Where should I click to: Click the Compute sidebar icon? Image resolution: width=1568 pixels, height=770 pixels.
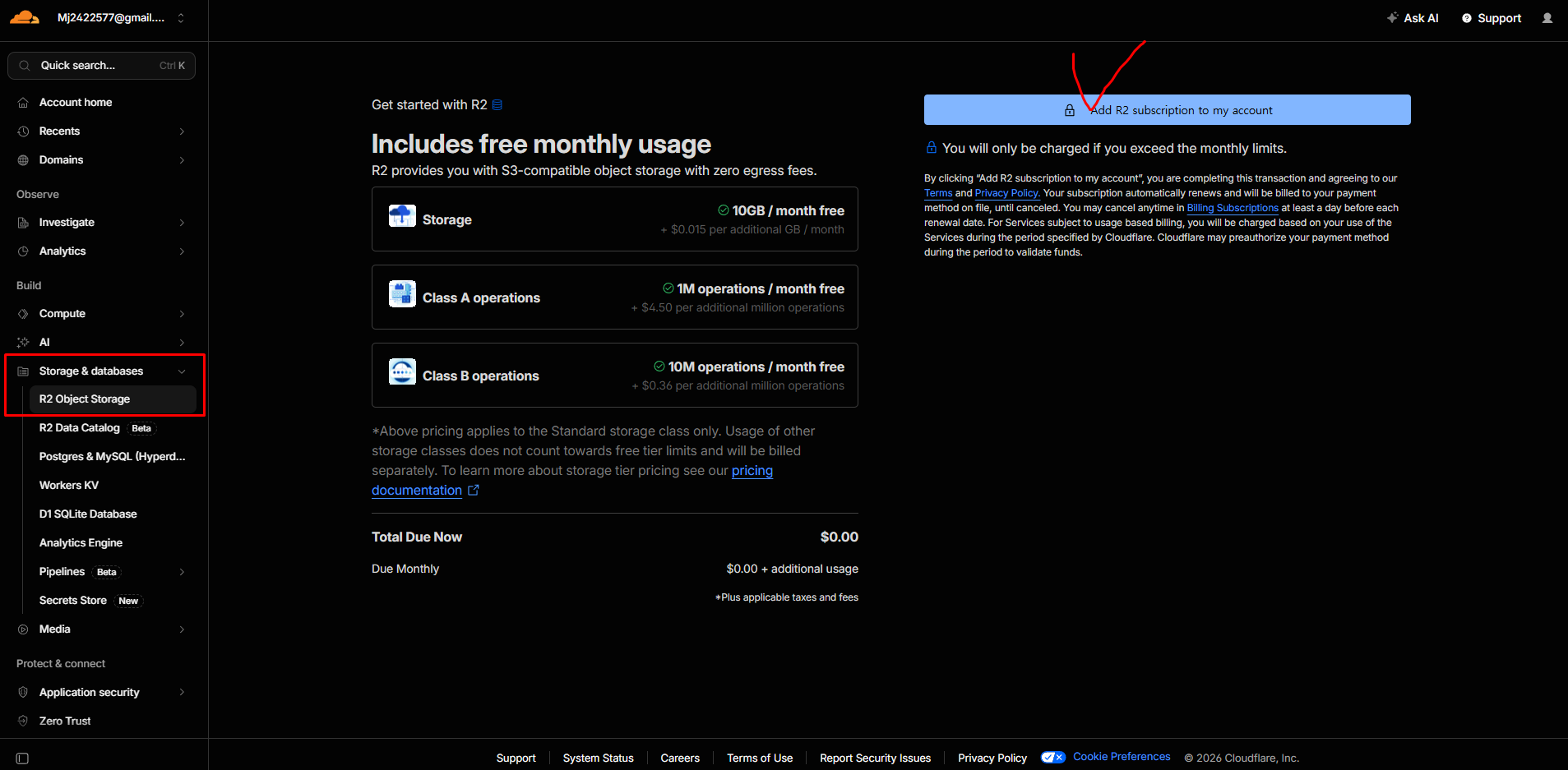[23, 314]
